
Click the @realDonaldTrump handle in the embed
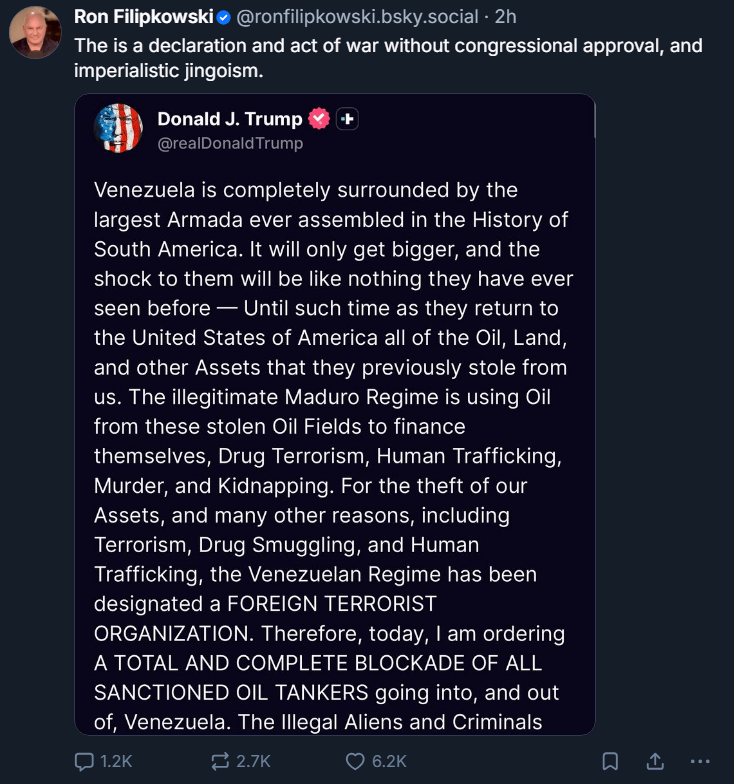(x=230, y=143)
